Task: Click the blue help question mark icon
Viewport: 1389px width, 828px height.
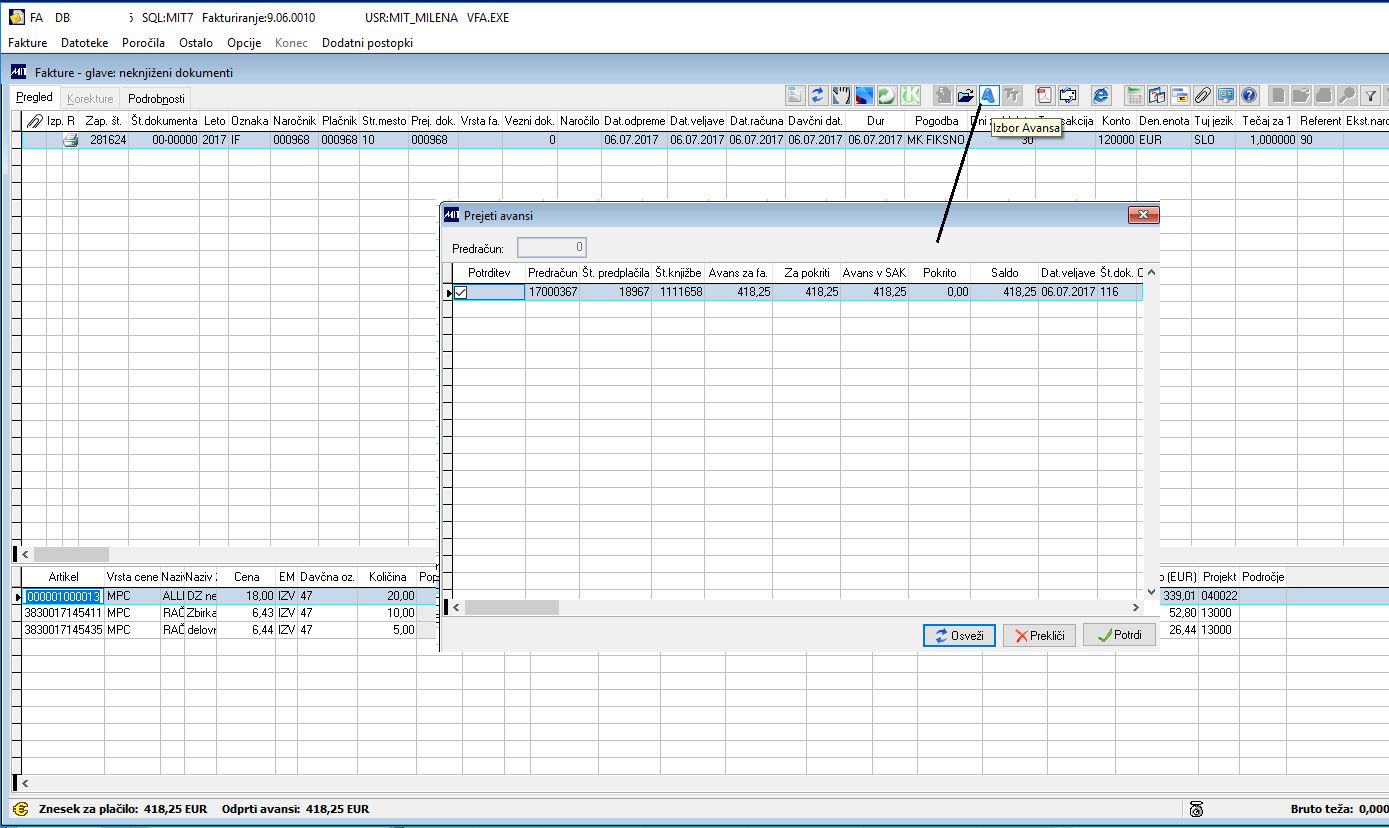Action: tap(1249, 95)
